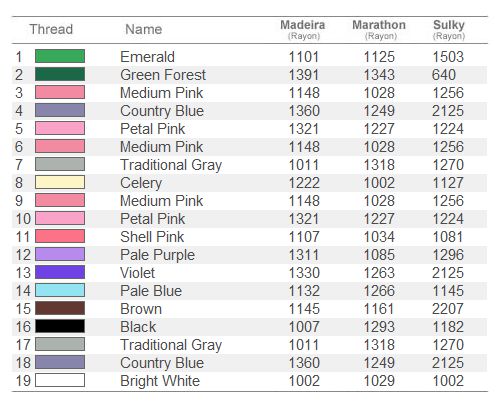Click the Emerald green swatch in row 1
The image size is (500, 402).
[x=60, y=56]
